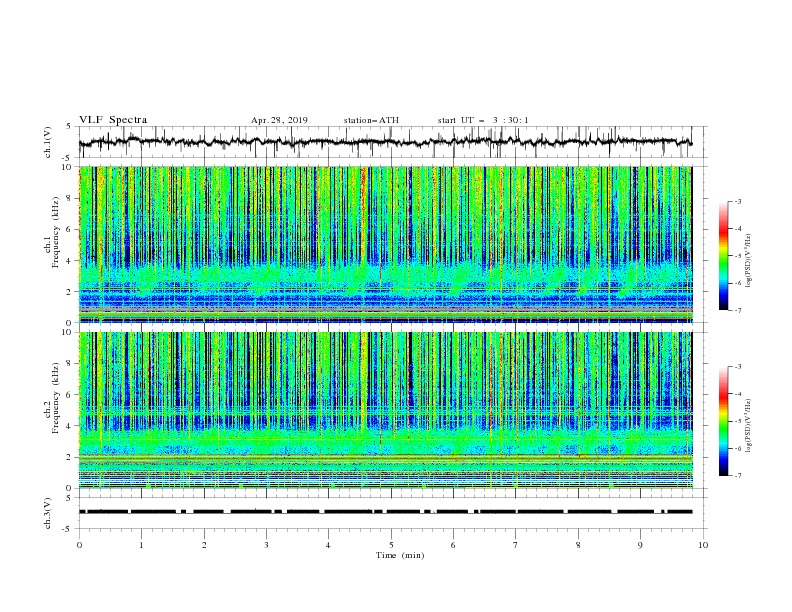Click the "ch.3(V)" axis label
The width and height of the screenshot is (792, 612).
click(x=48, y=513)
